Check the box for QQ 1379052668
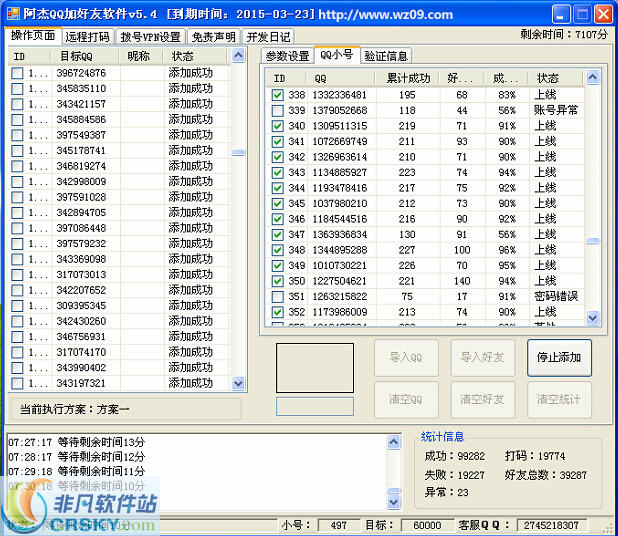 click(x=277, y=110)
